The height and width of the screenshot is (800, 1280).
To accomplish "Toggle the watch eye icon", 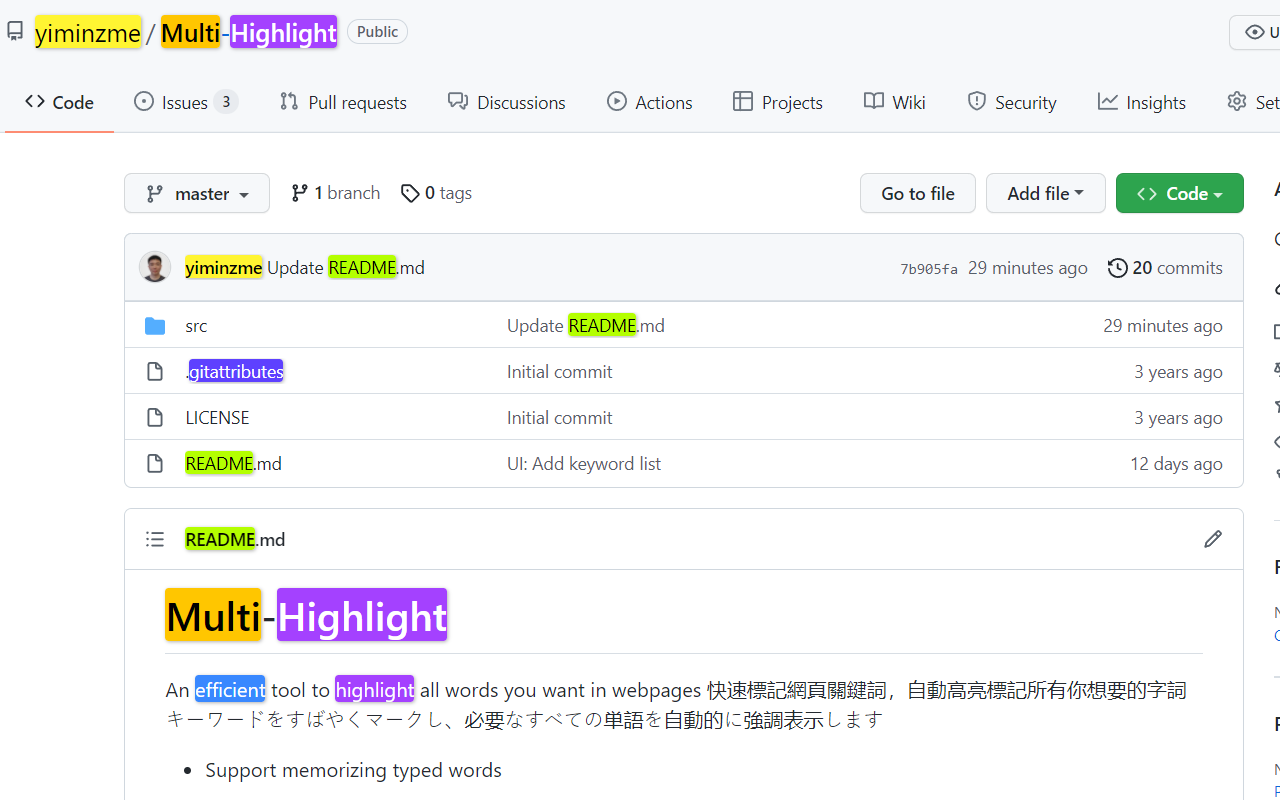I will tap(1254, 31).
